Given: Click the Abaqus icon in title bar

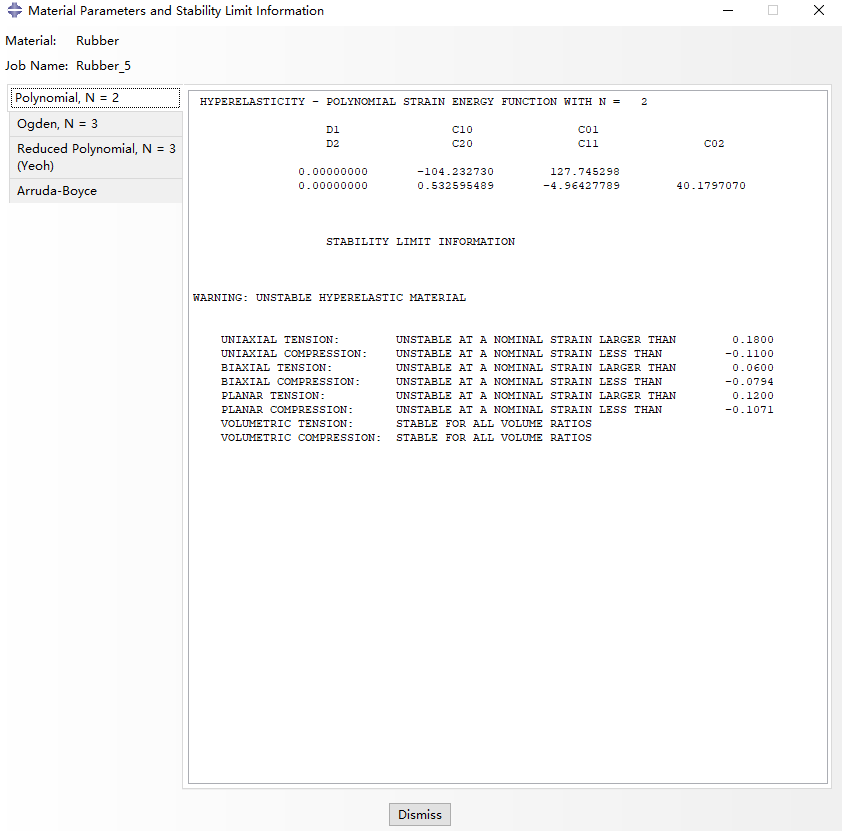Looking at the screenshot, I should [x=14, y=10].
